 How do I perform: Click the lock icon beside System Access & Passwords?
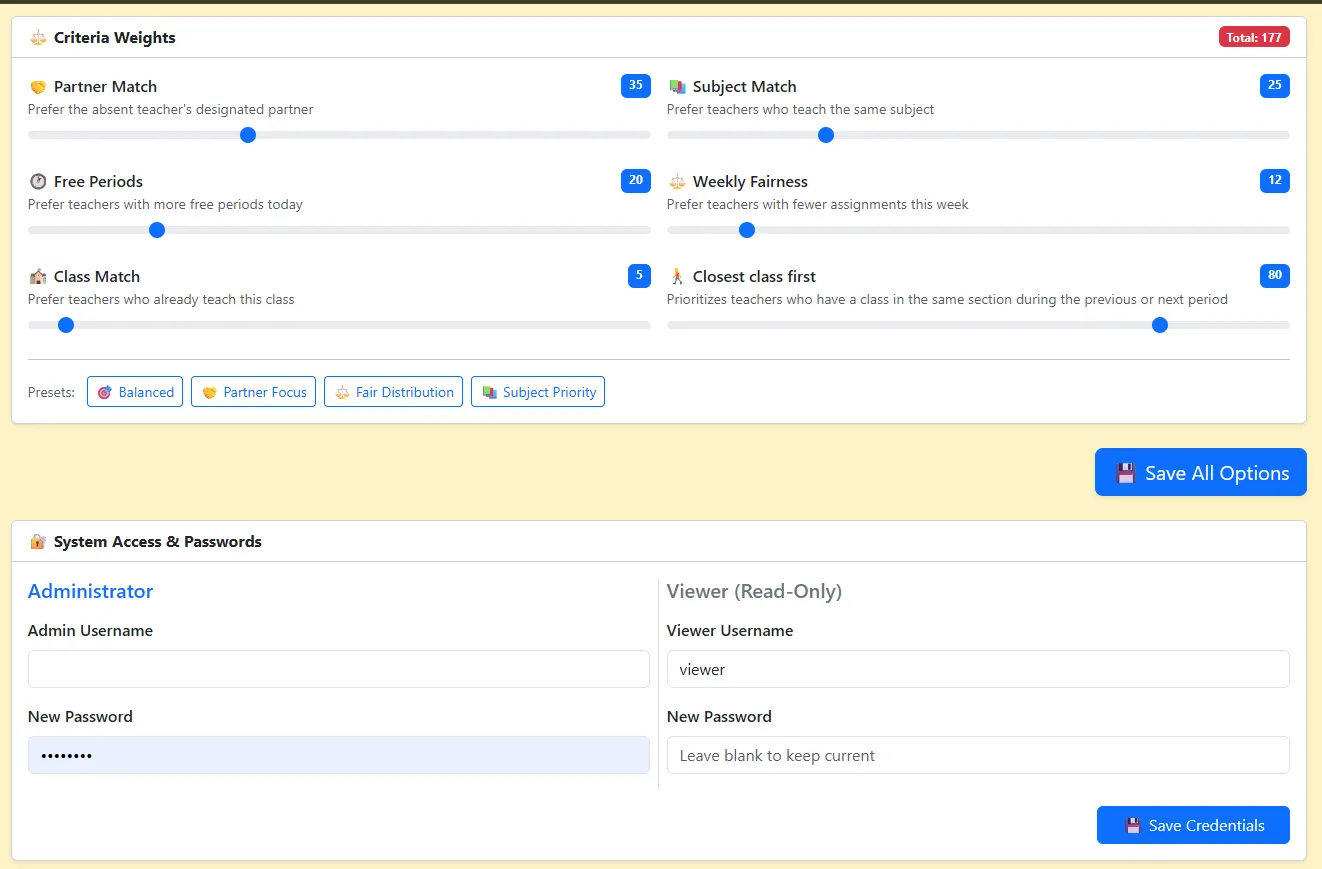pyautogui.click(x=38, y=542)
